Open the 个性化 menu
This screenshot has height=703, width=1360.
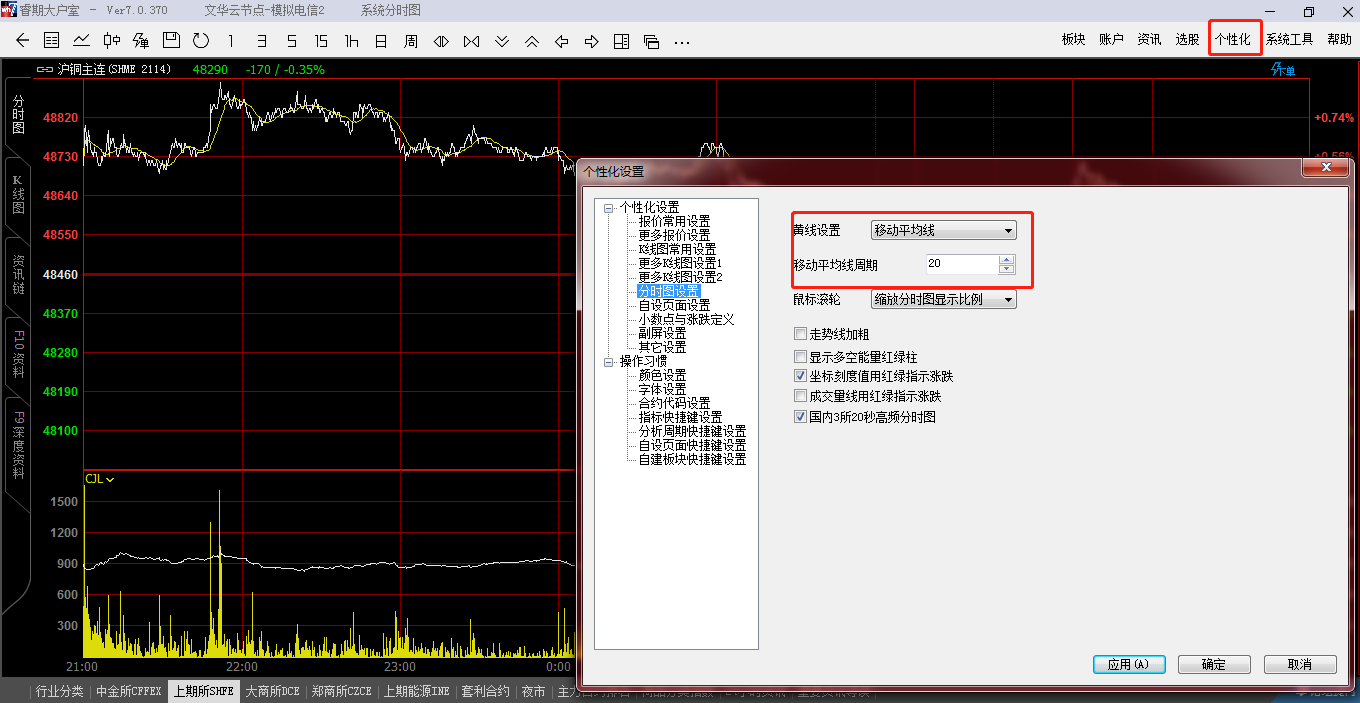click(1232, 40)
